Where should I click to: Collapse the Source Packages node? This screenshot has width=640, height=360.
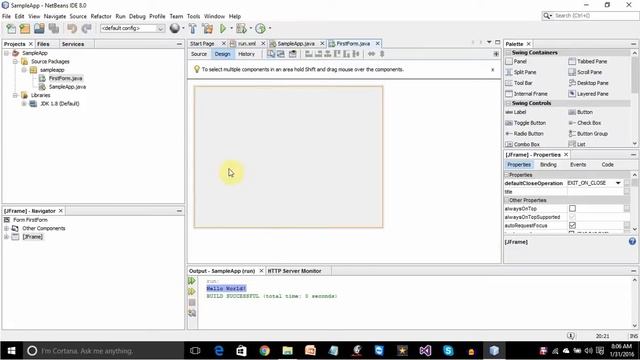(x=15, y=62)
